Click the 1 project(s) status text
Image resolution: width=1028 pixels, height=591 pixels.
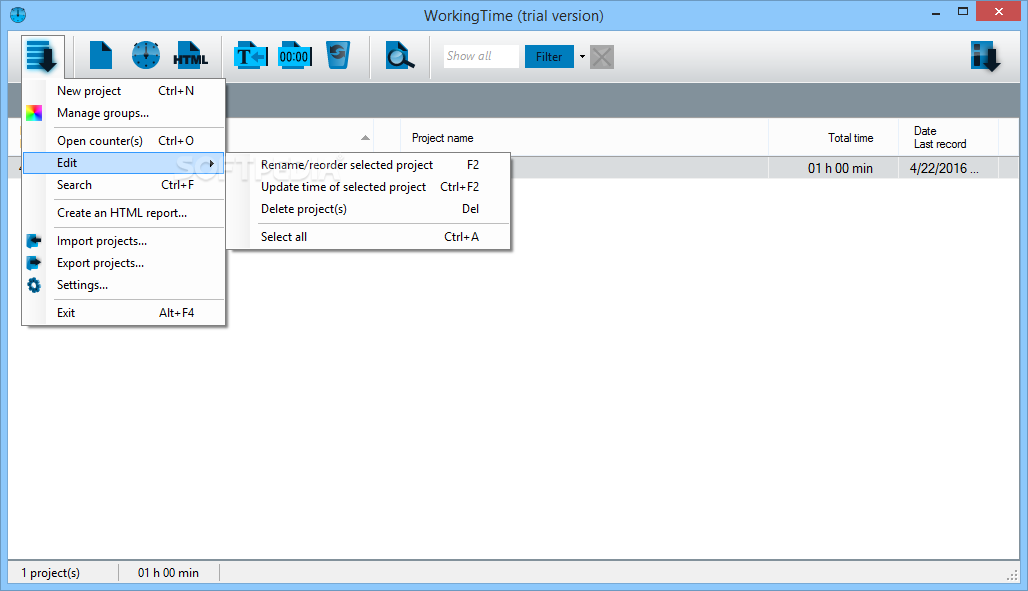pyautogui.click(x=50, y=573)
